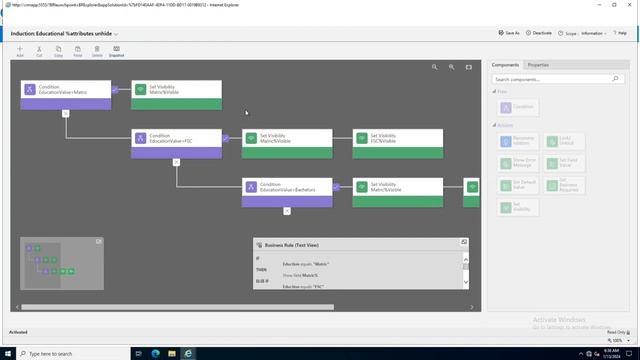Viewport: 640px width, 360px height.
Task: Click the minimap overview thumbnail
Action: 62,264
